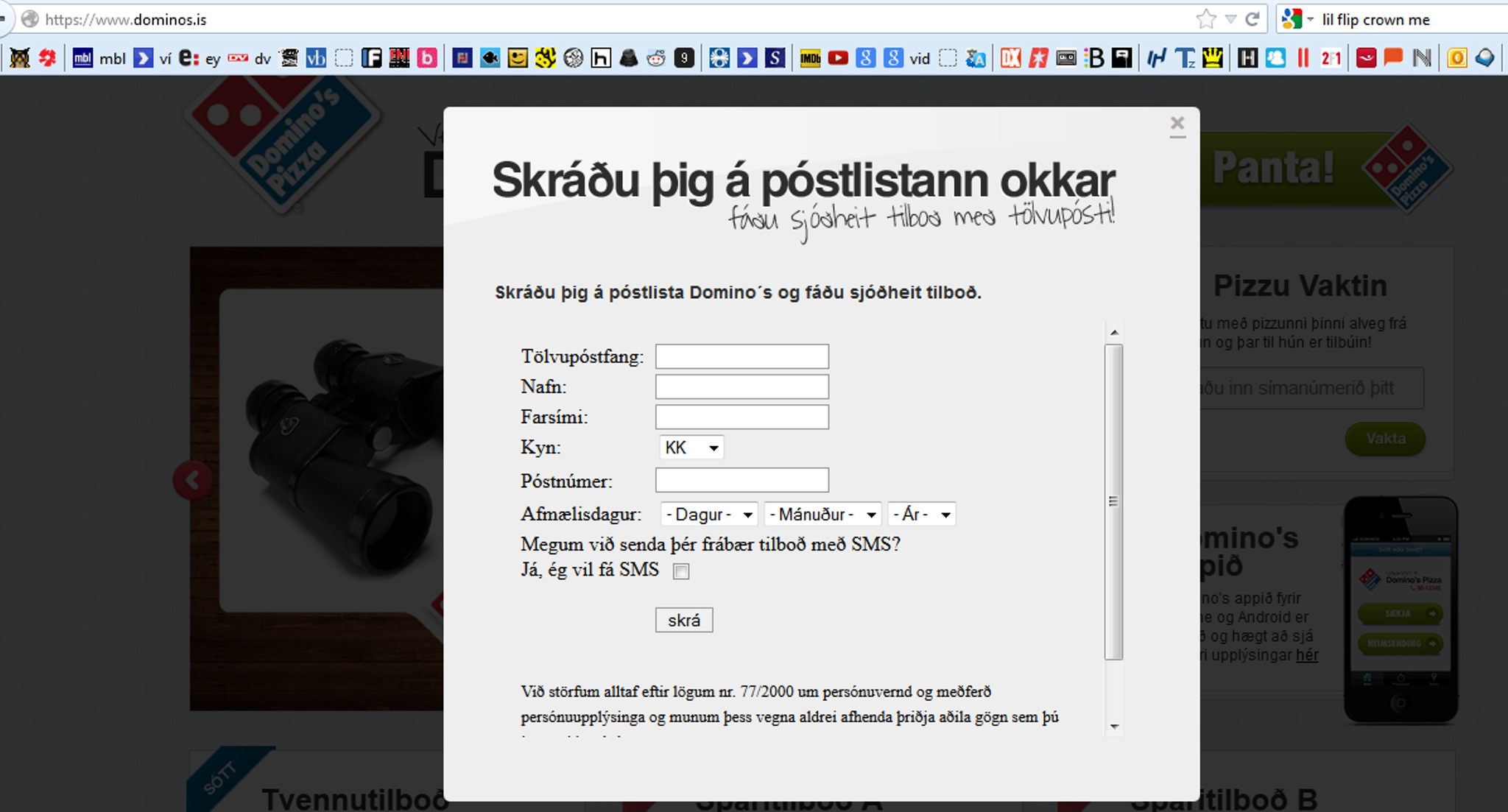Open the cassette tape bookmark icon
1508x812 pixels.
pos(1066,58)
